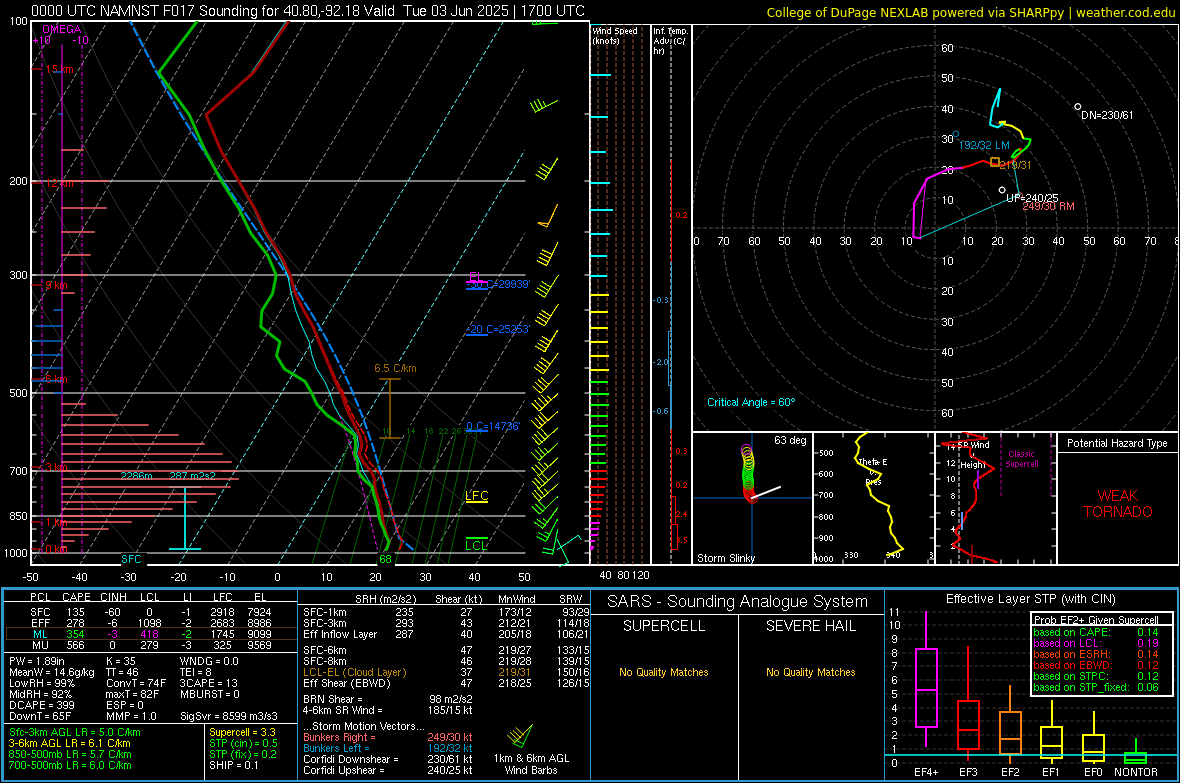Click the green 'LCL' level marker
Image resolution: width=1180 pixels, height=783 pixels.
476,545
